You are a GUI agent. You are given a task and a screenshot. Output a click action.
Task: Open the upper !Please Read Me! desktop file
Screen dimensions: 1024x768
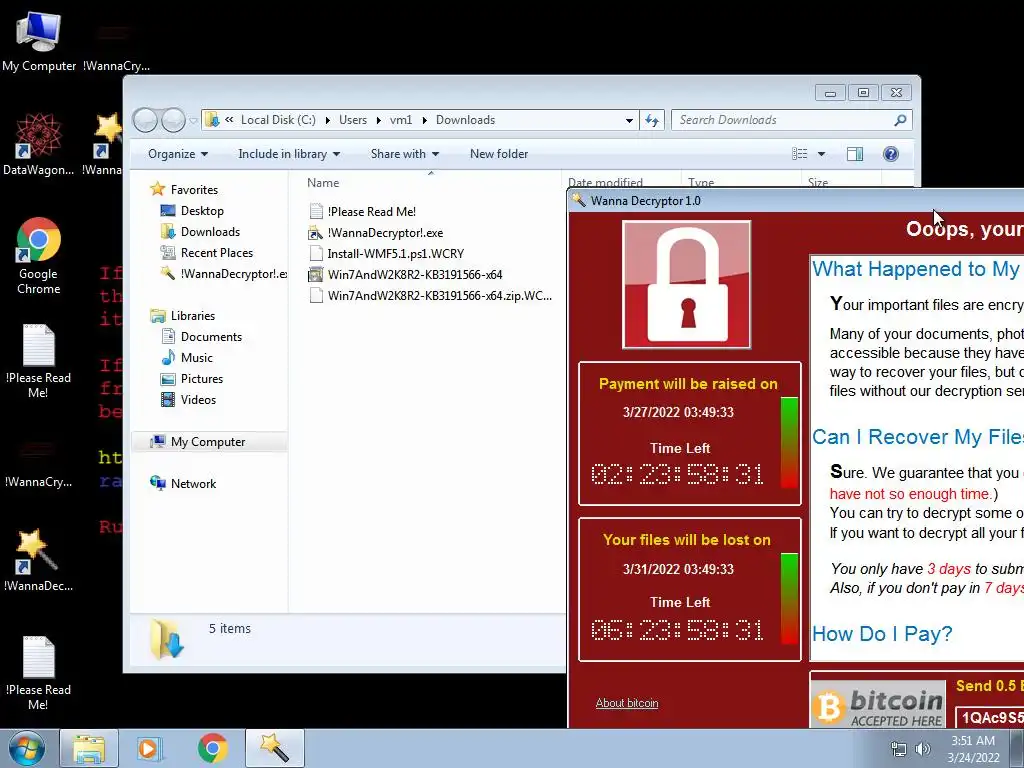[x=39, y=361]
